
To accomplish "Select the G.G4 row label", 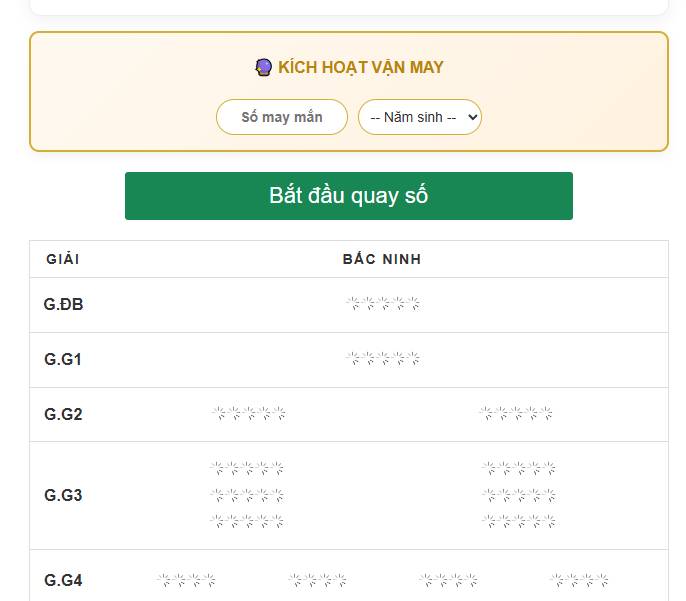I will (63, 580).
